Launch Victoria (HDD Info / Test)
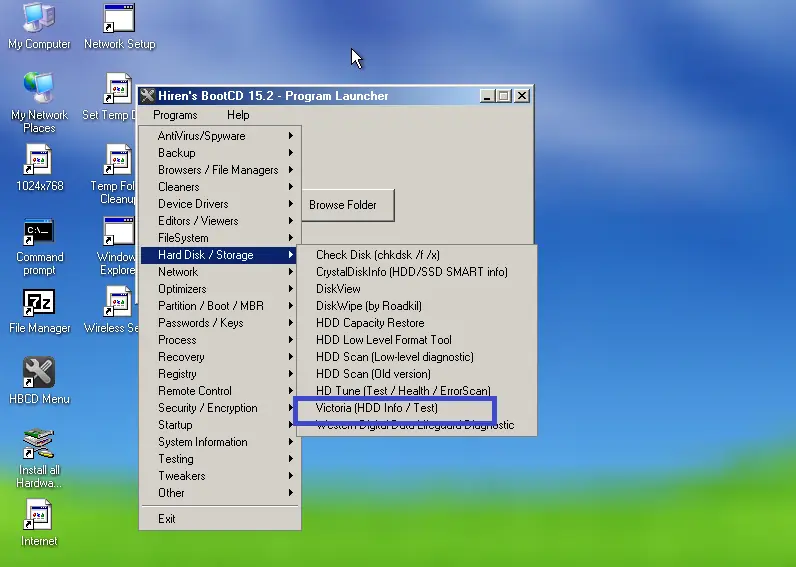 (416, 408)
